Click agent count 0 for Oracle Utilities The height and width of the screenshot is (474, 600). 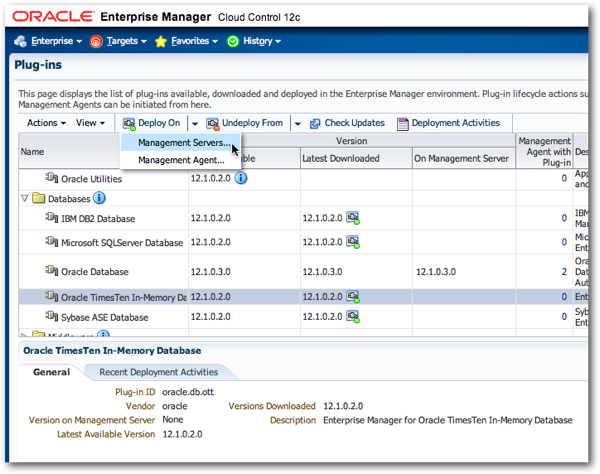point(564,178)
